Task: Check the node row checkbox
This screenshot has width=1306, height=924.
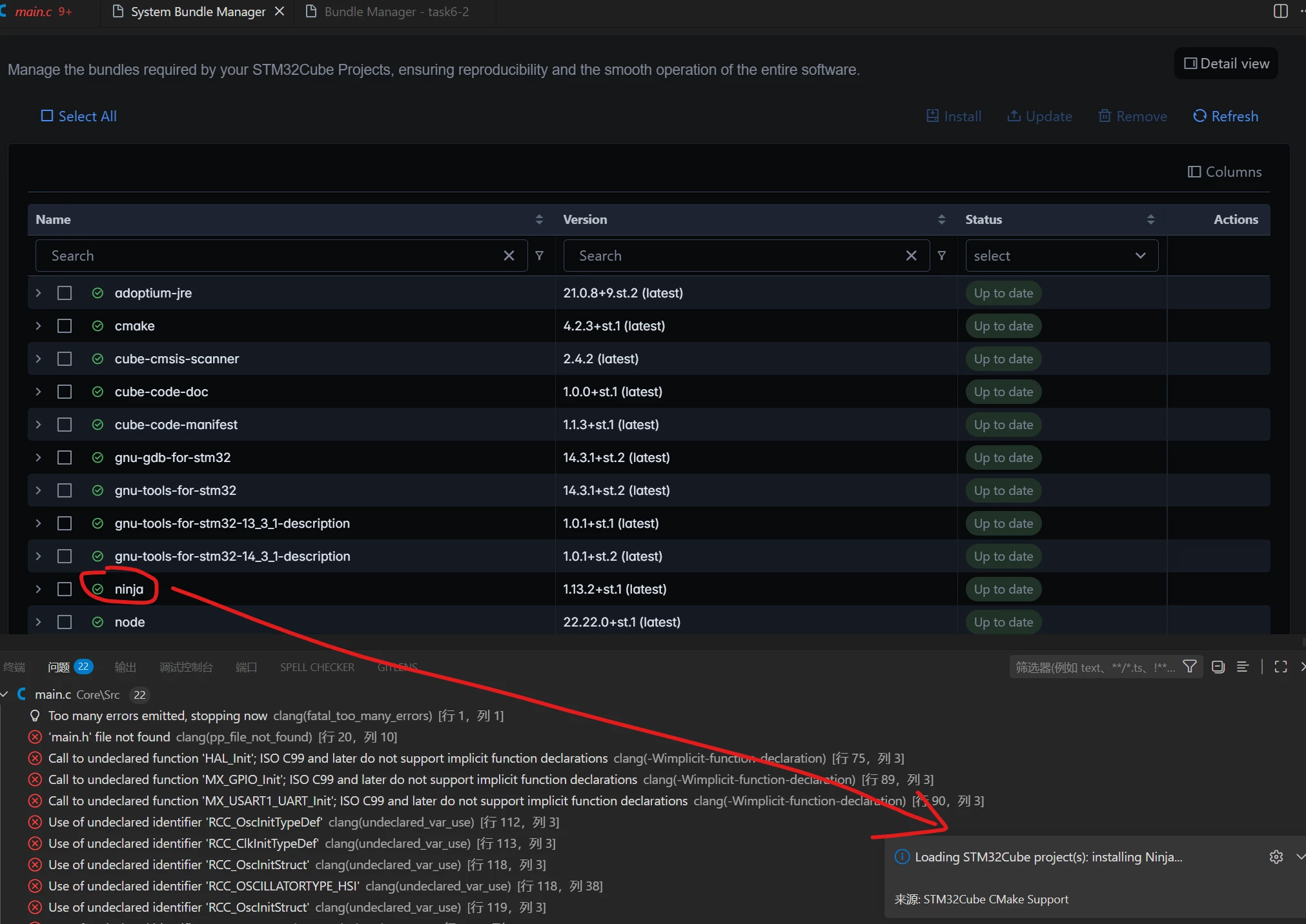Action: (65, 622)
